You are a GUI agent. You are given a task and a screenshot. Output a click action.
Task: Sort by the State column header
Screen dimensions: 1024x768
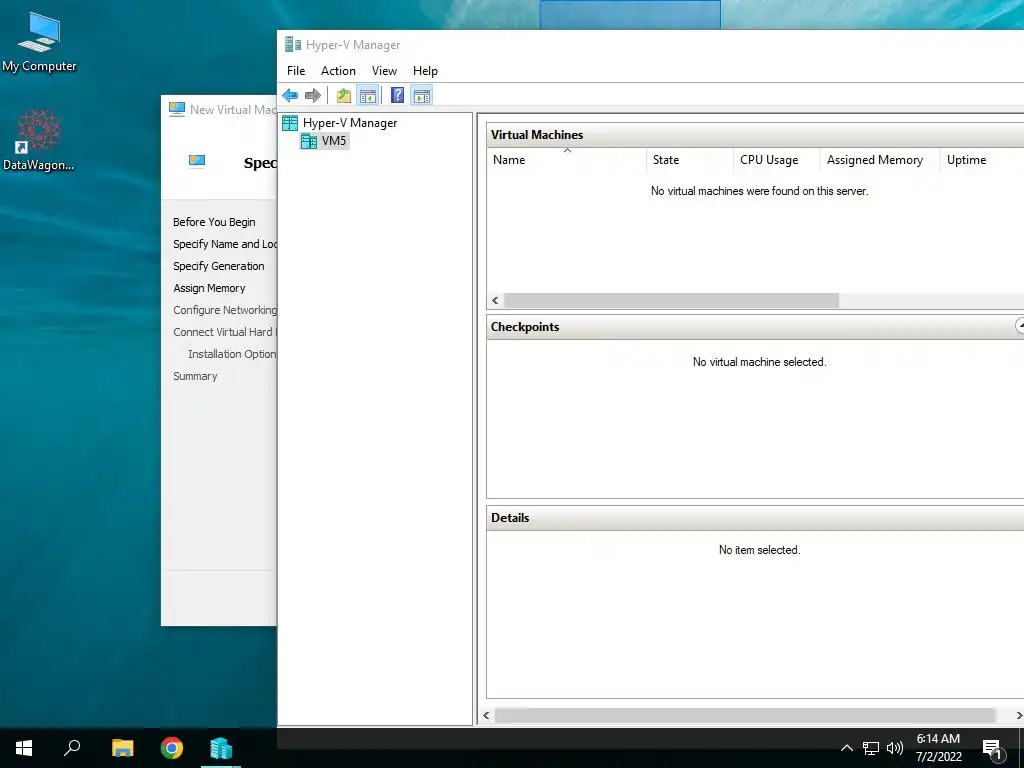pos(690,160)
